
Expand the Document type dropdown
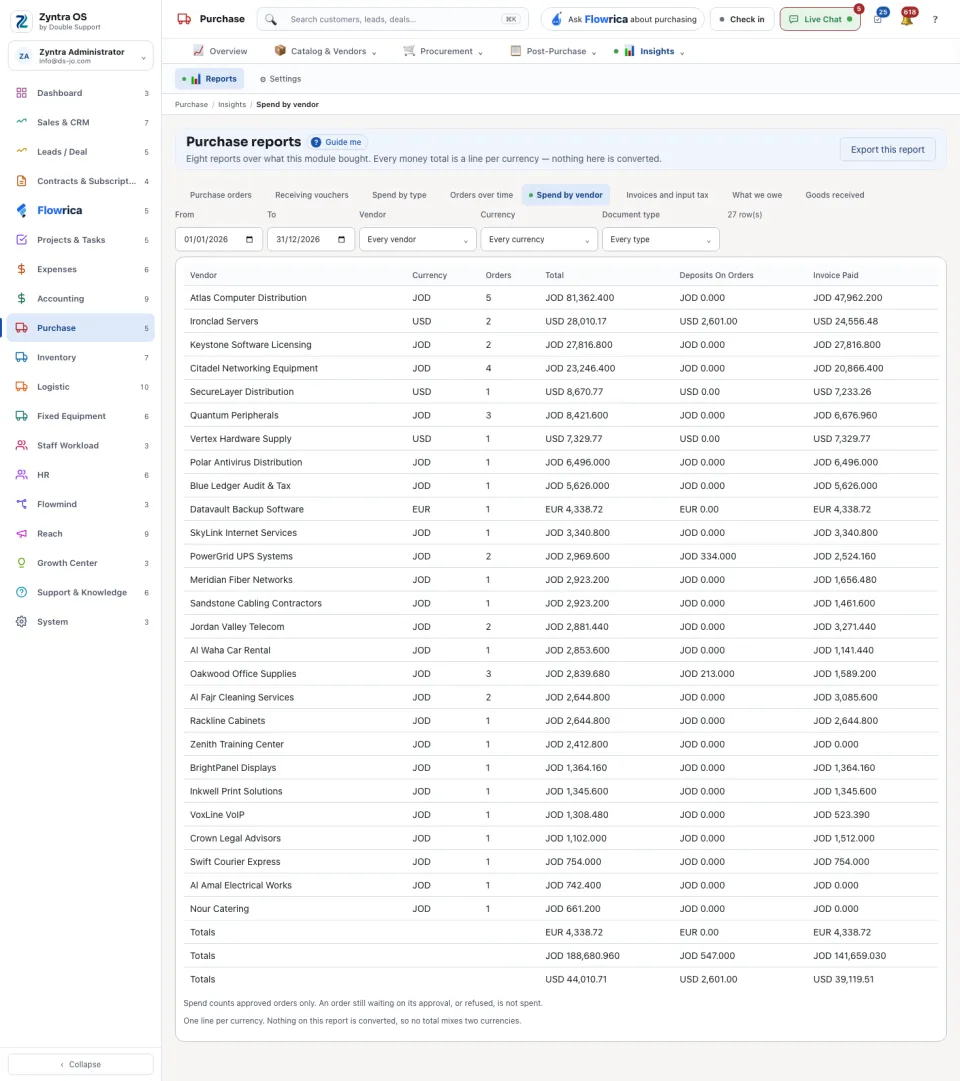660,239
